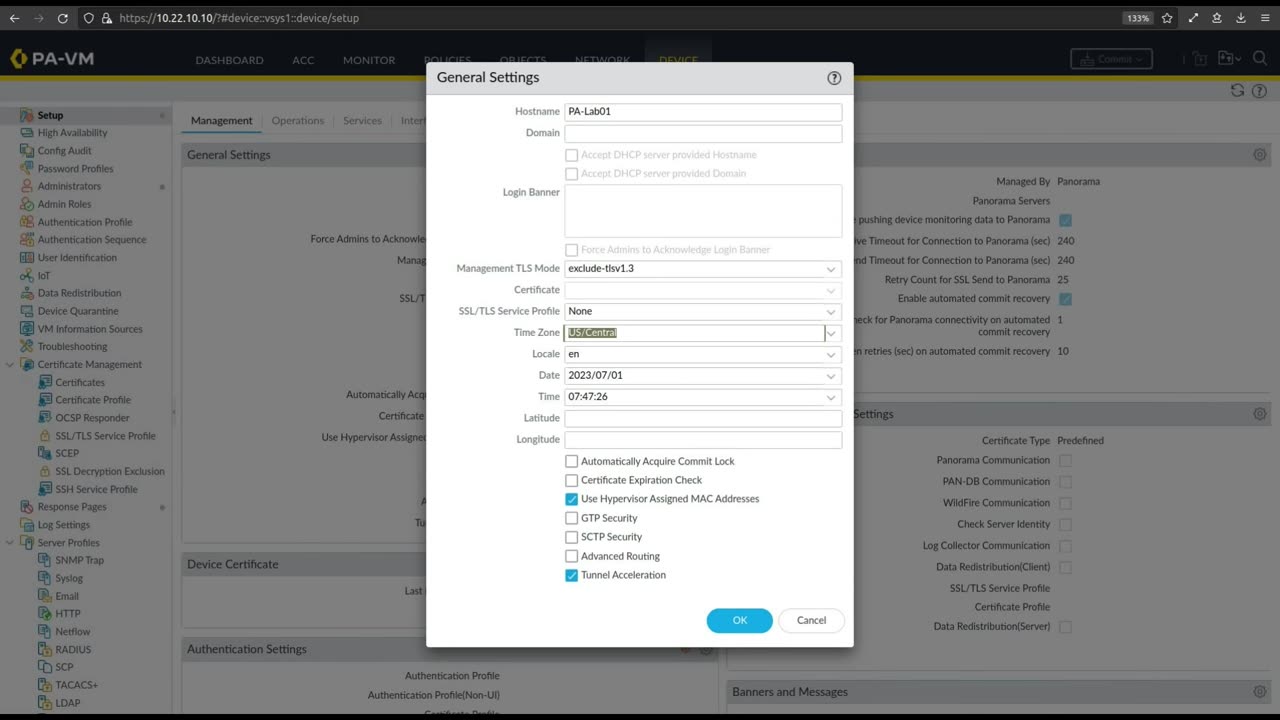Open the gear icon of Banners and Messages
This screenshot has height=720, width=1280.
pos(1260,692)
